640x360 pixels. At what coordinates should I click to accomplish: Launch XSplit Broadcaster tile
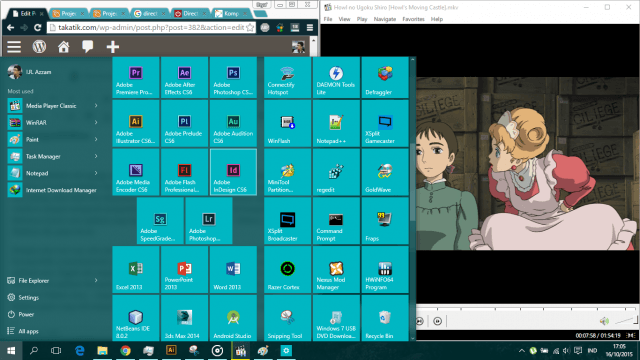(287, 221)
